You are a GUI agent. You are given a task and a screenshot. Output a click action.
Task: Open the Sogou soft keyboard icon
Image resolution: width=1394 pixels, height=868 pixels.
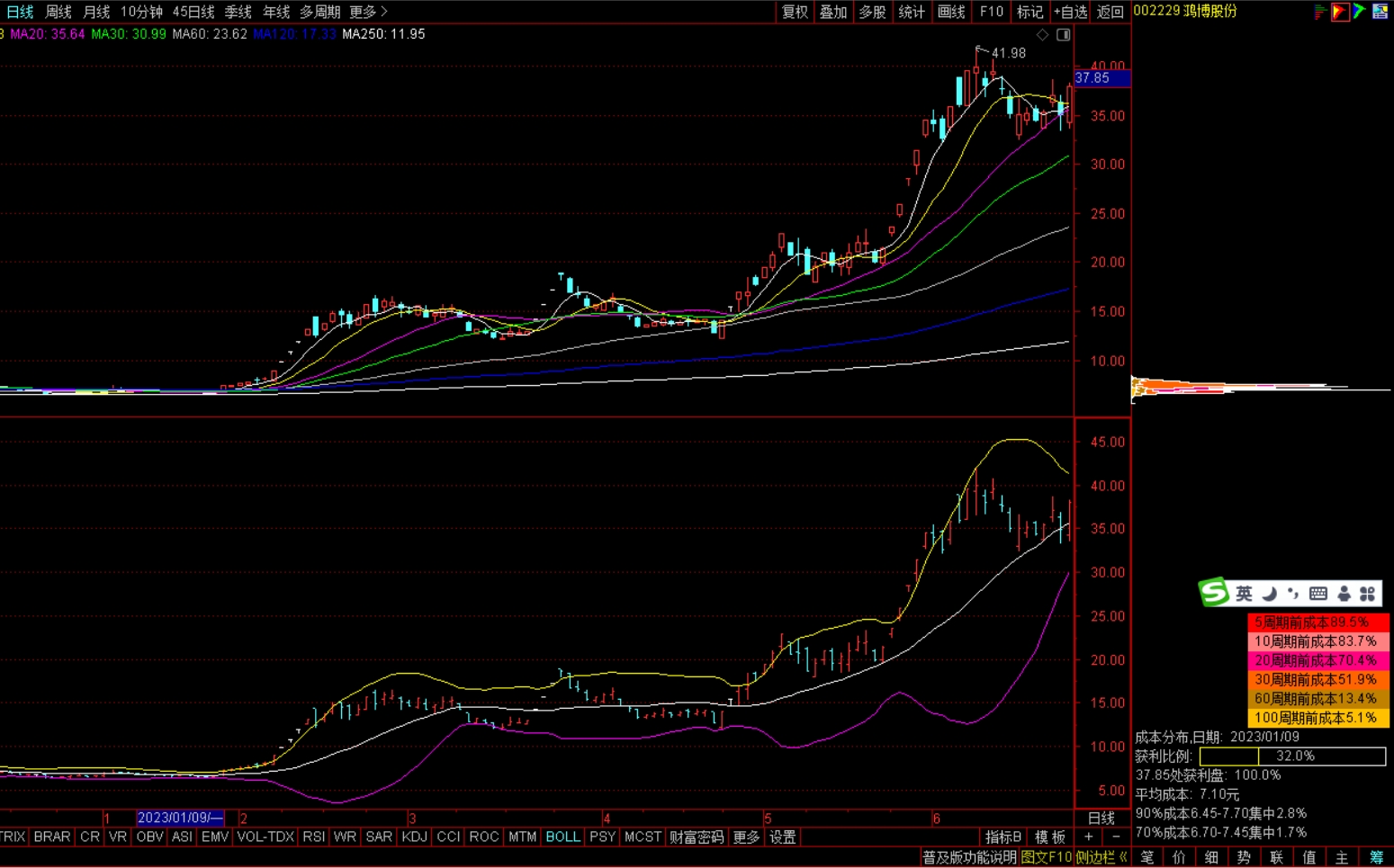(1318, 594)
